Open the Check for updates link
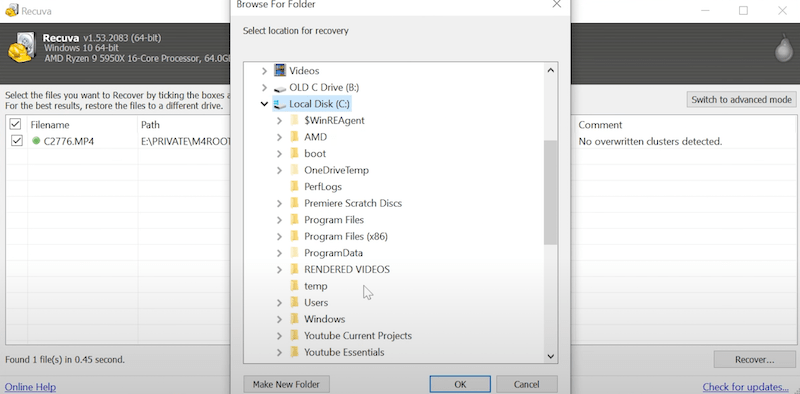This screenshot has height=394, width=800. 745,387
